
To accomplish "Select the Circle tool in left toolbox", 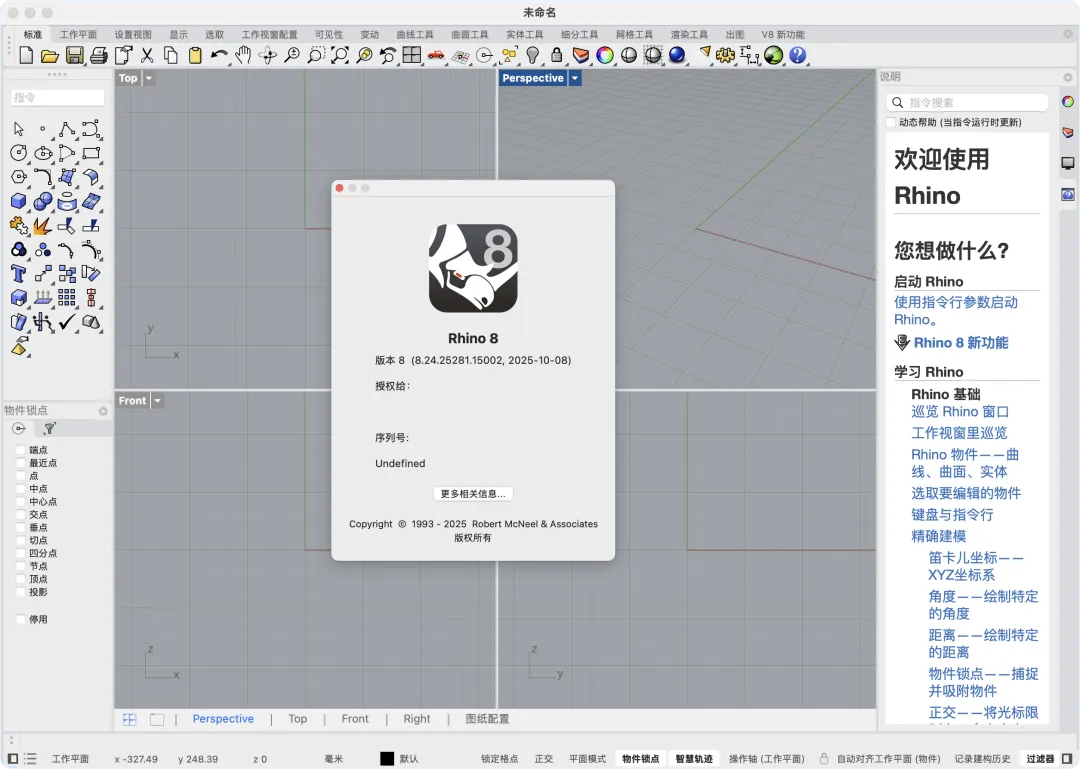I will pos(19,153).
